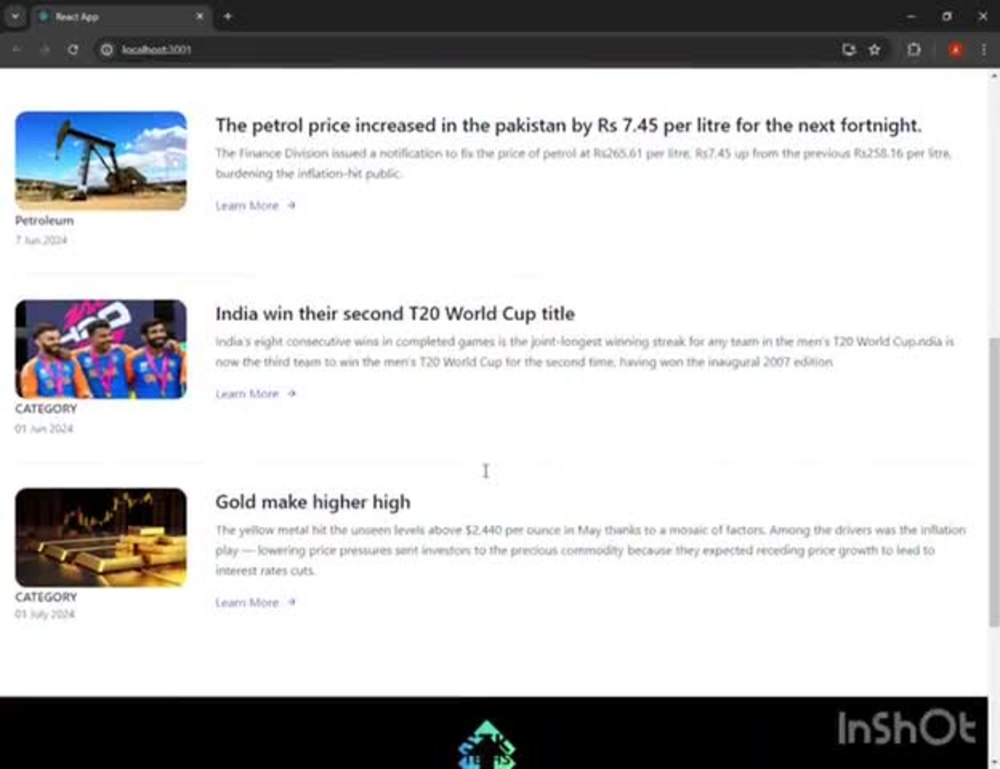Click the gold bars thumbnail
This screenshot has height=769, width=1000.
(101, 538)
